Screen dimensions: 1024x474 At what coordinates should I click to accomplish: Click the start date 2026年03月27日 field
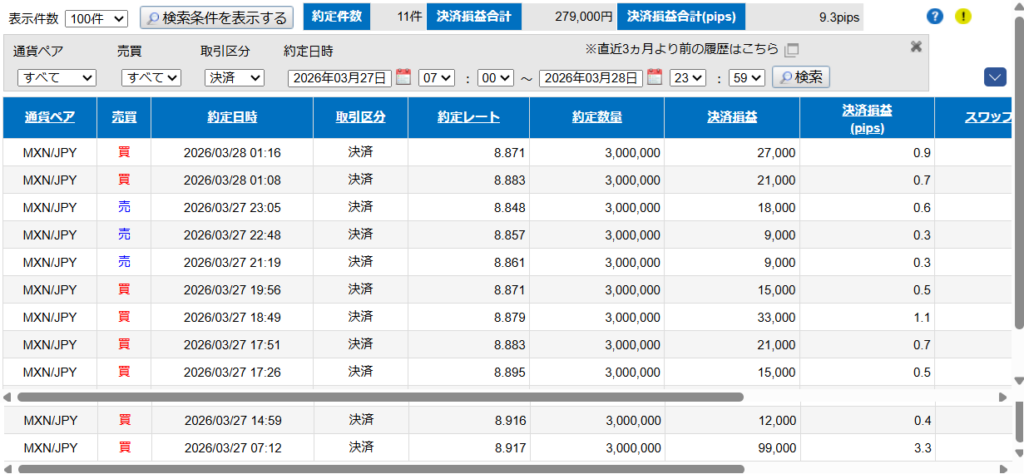click(340, 78)
